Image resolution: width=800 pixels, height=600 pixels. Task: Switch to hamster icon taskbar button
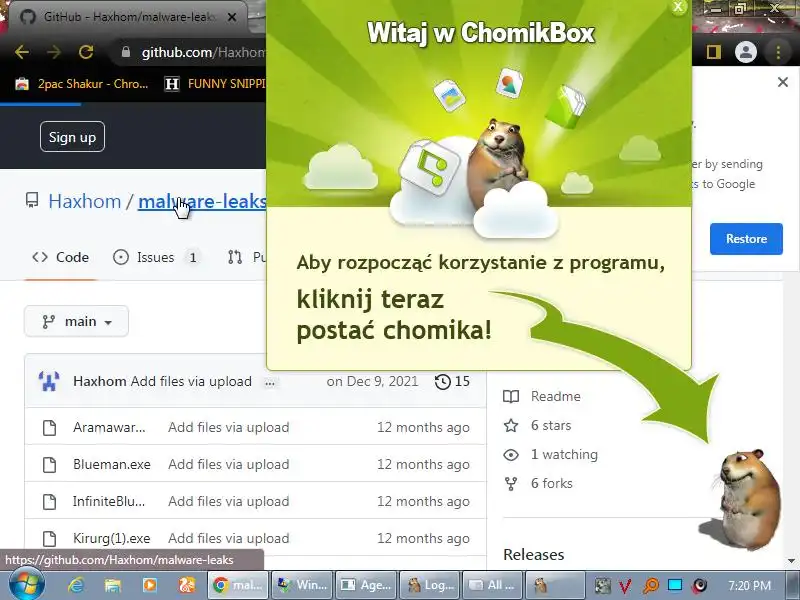555,585
